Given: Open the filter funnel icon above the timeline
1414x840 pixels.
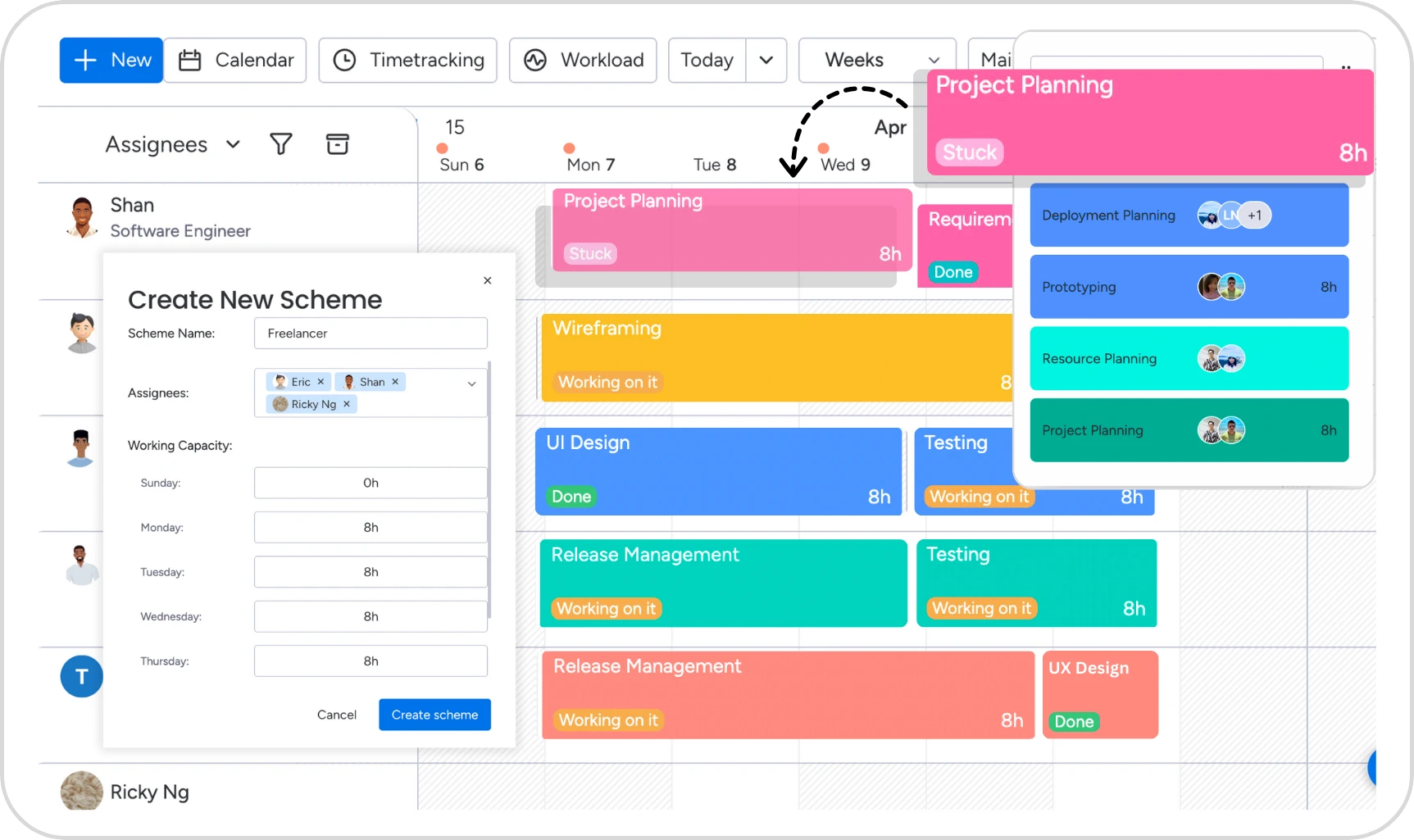Looking at the screenshot, I should pos(281,143).
